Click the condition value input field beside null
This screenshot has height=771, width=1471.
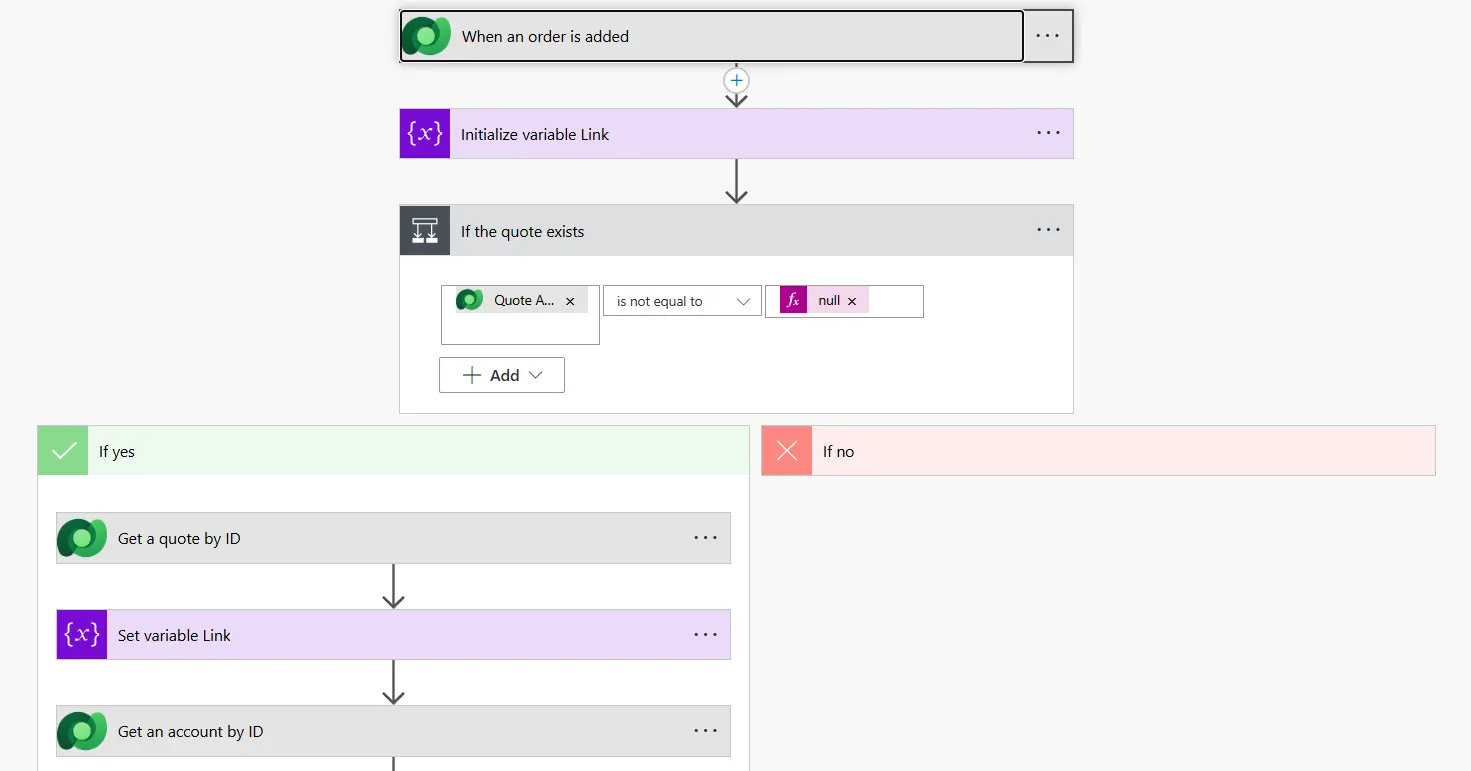895,301
